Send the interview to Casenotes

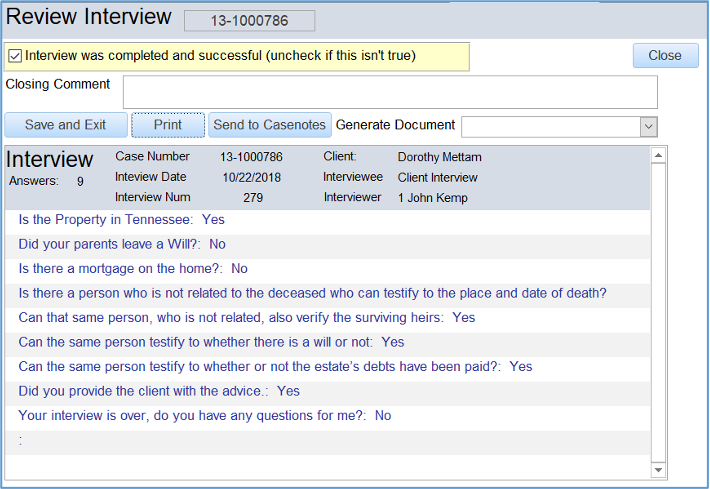(269, 125)
